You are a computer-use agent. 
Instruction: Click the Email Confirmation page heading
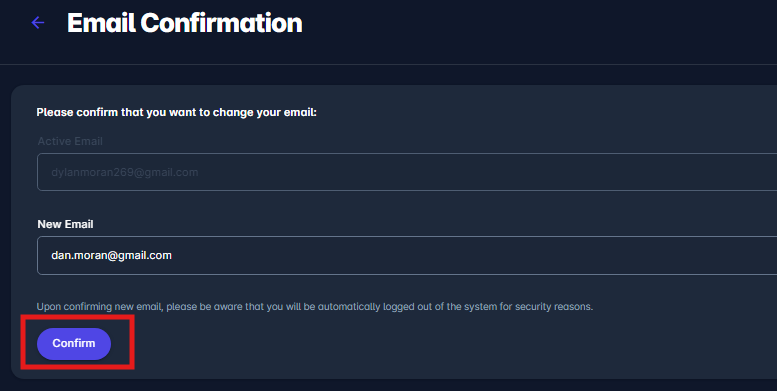coord(184,23)
